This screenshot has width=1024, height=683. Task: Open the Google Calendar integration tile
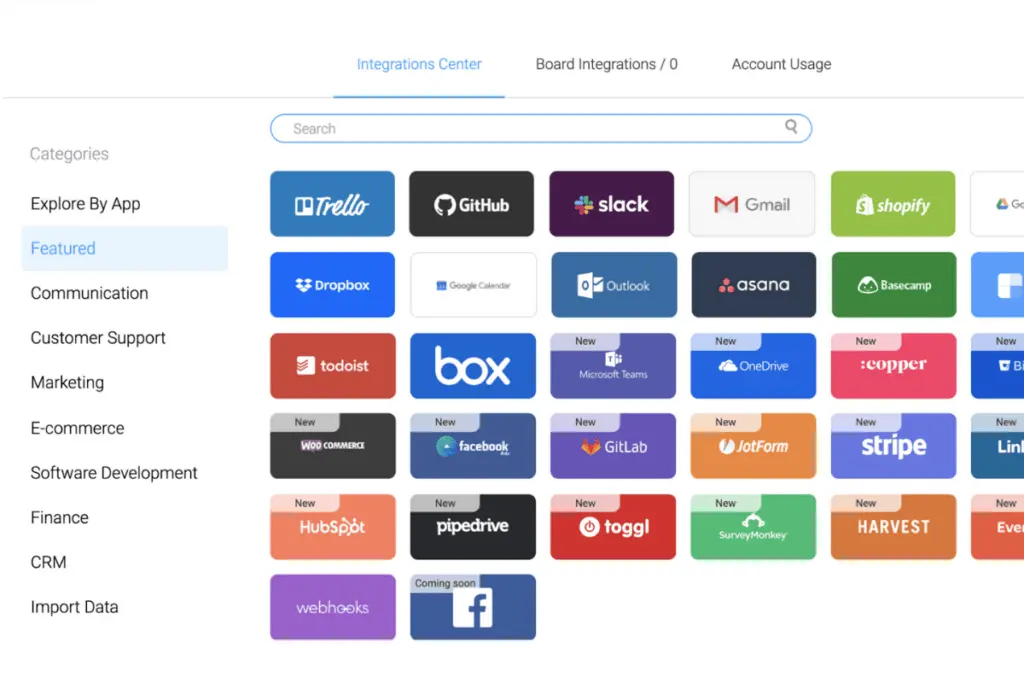473,285
